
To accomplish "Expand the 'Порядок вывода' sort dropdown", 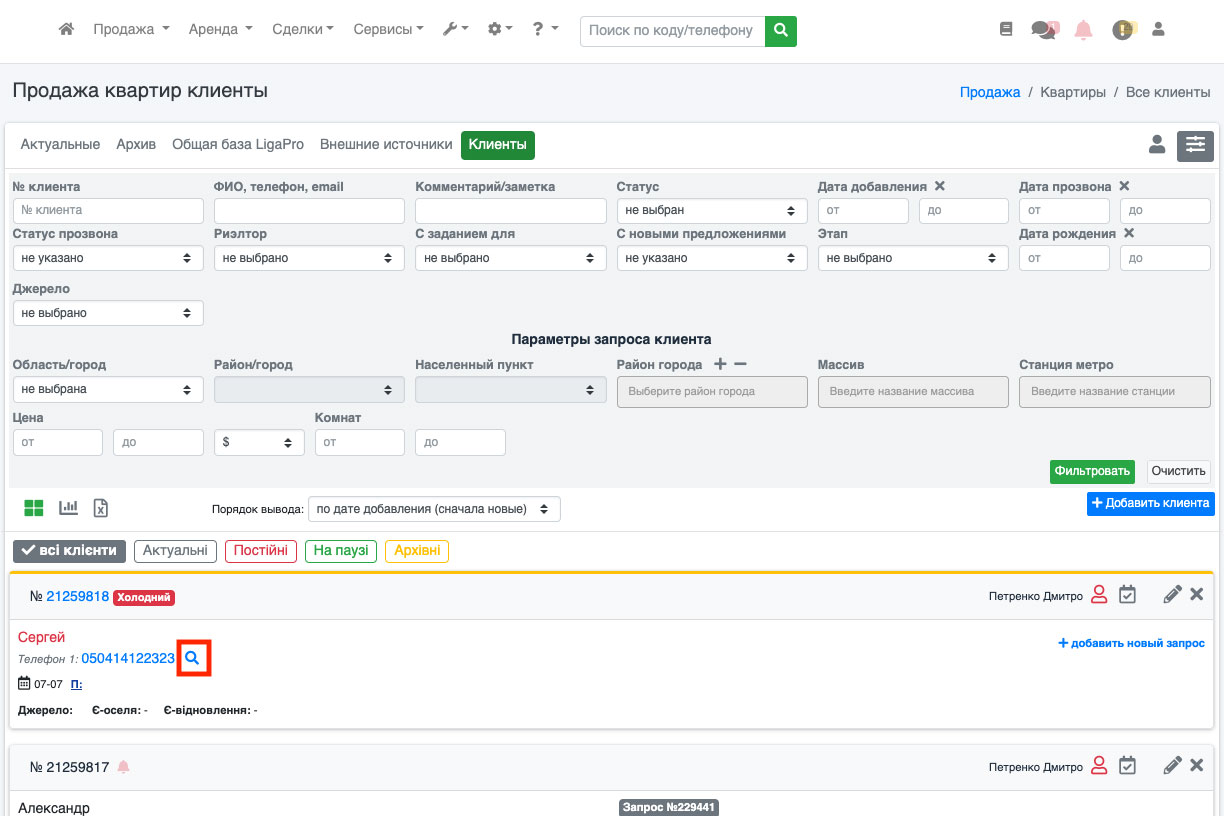I will click(434, 508).
